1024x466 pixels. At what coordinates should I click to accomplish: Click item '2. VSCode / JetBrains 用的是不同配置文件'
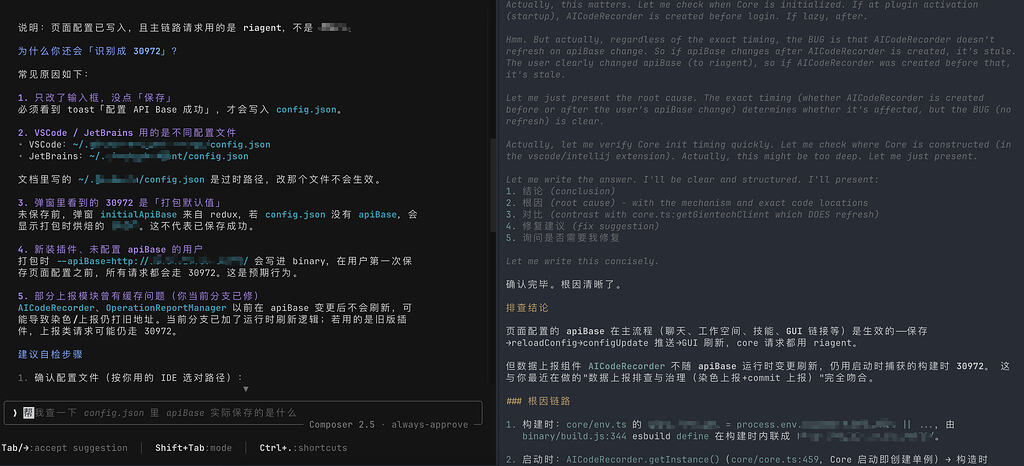click(x=127, y=132)
